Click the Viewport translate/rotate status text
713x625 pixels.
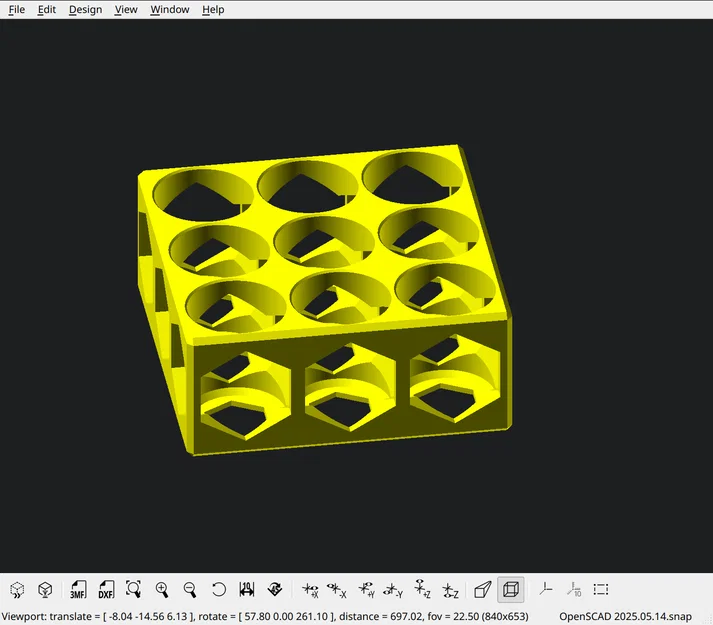(265, 616)
